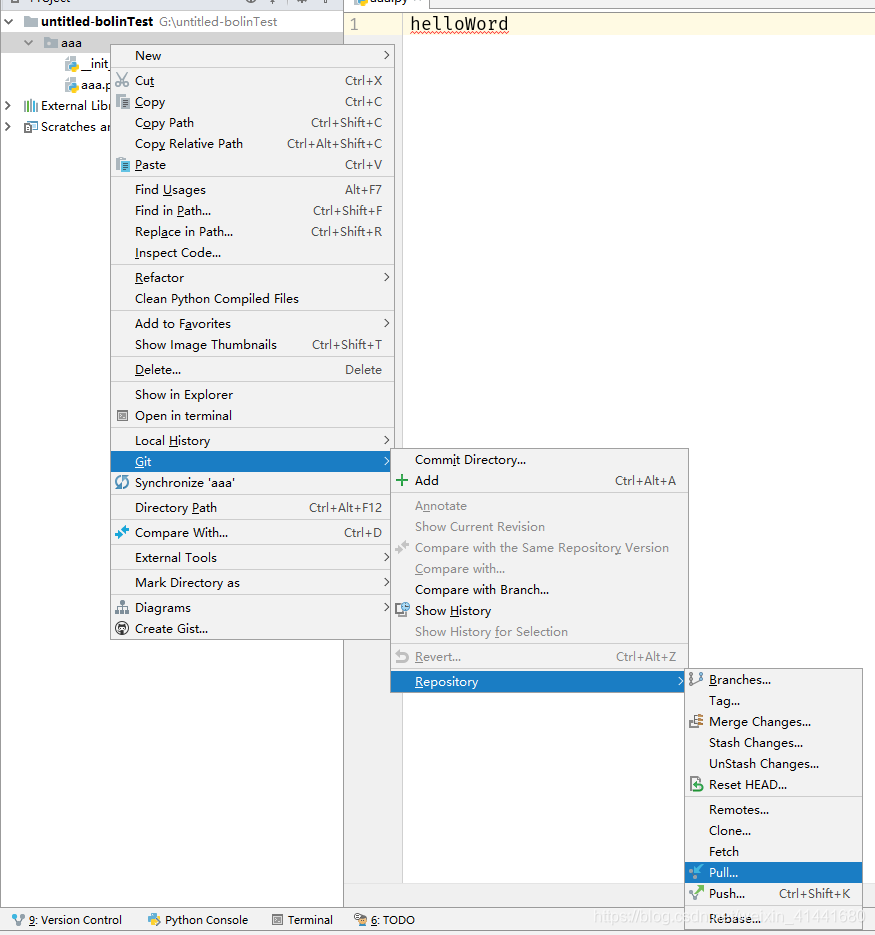Choose Fetch in Repository submenu
Viewport: 875px width, 935px height.
(x=774, y=852)
